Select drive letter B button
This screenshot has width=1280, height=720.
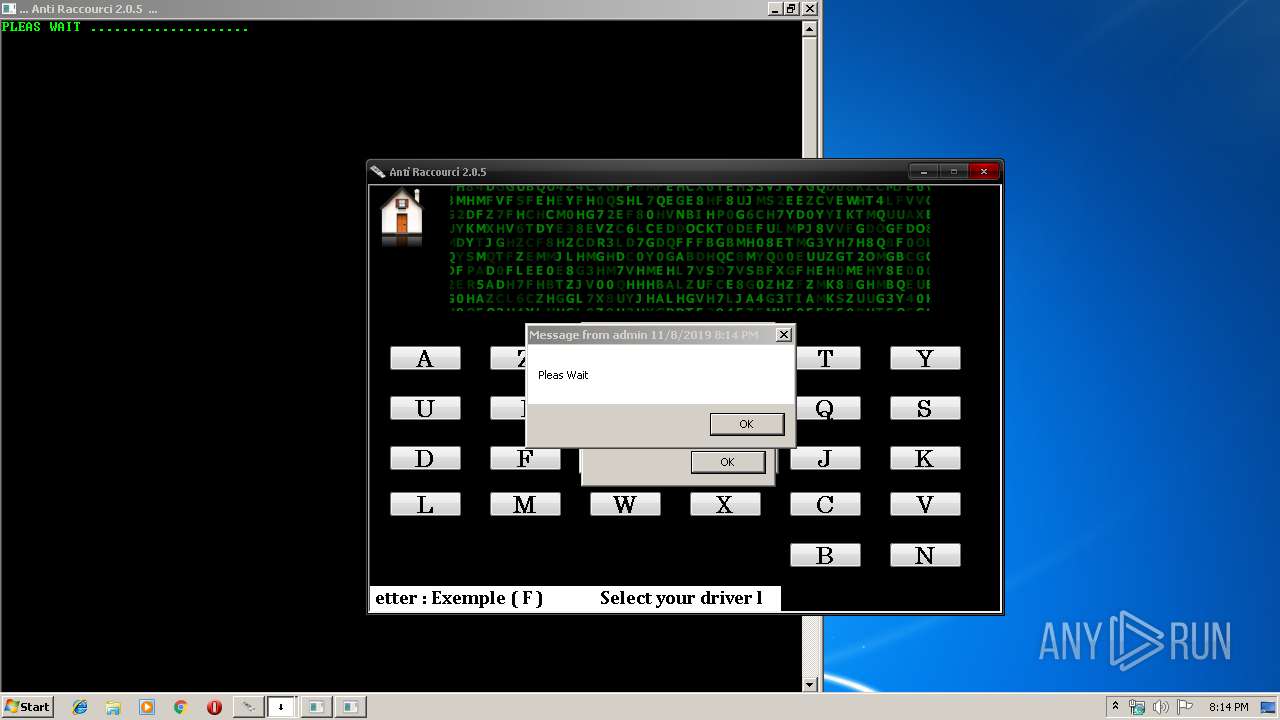pyautogui.click(x=825, y=555)
